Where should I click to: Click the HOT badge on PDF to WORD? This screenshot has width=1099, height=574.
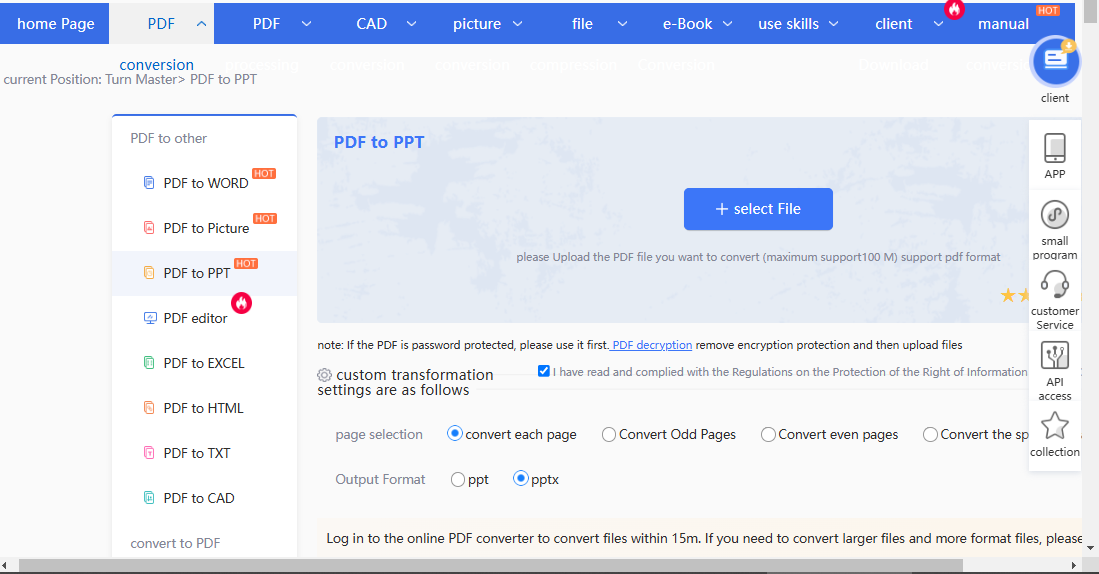point(264,174)
